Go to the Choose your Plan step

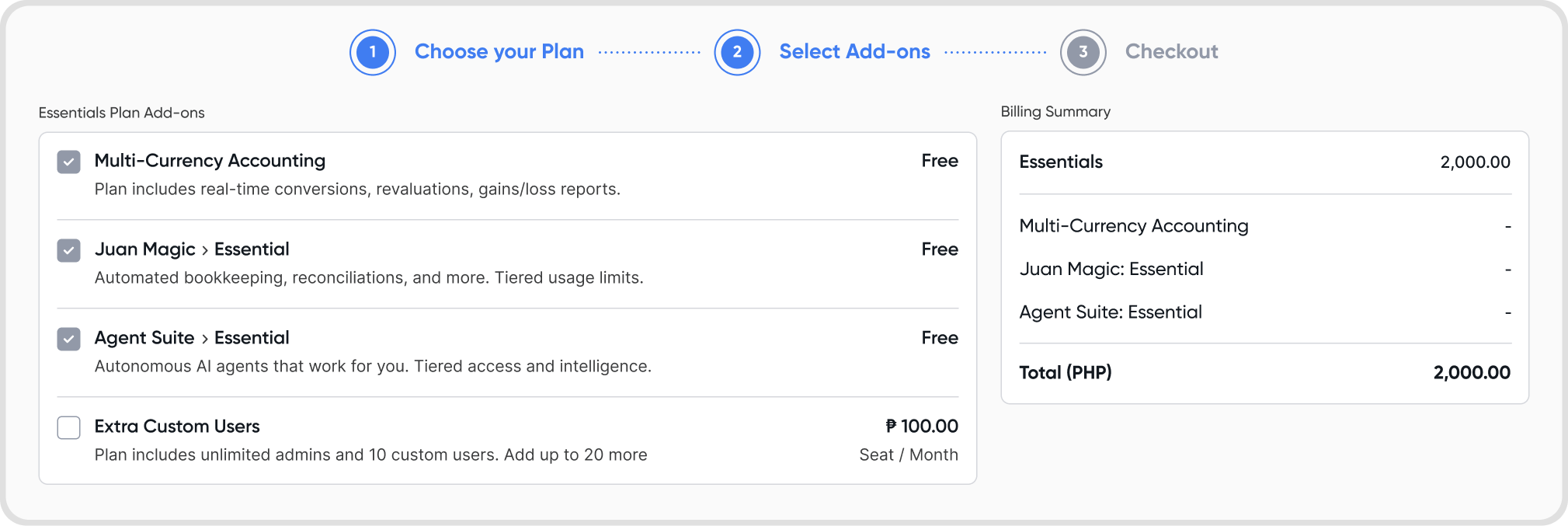click(x=499, y=52)
